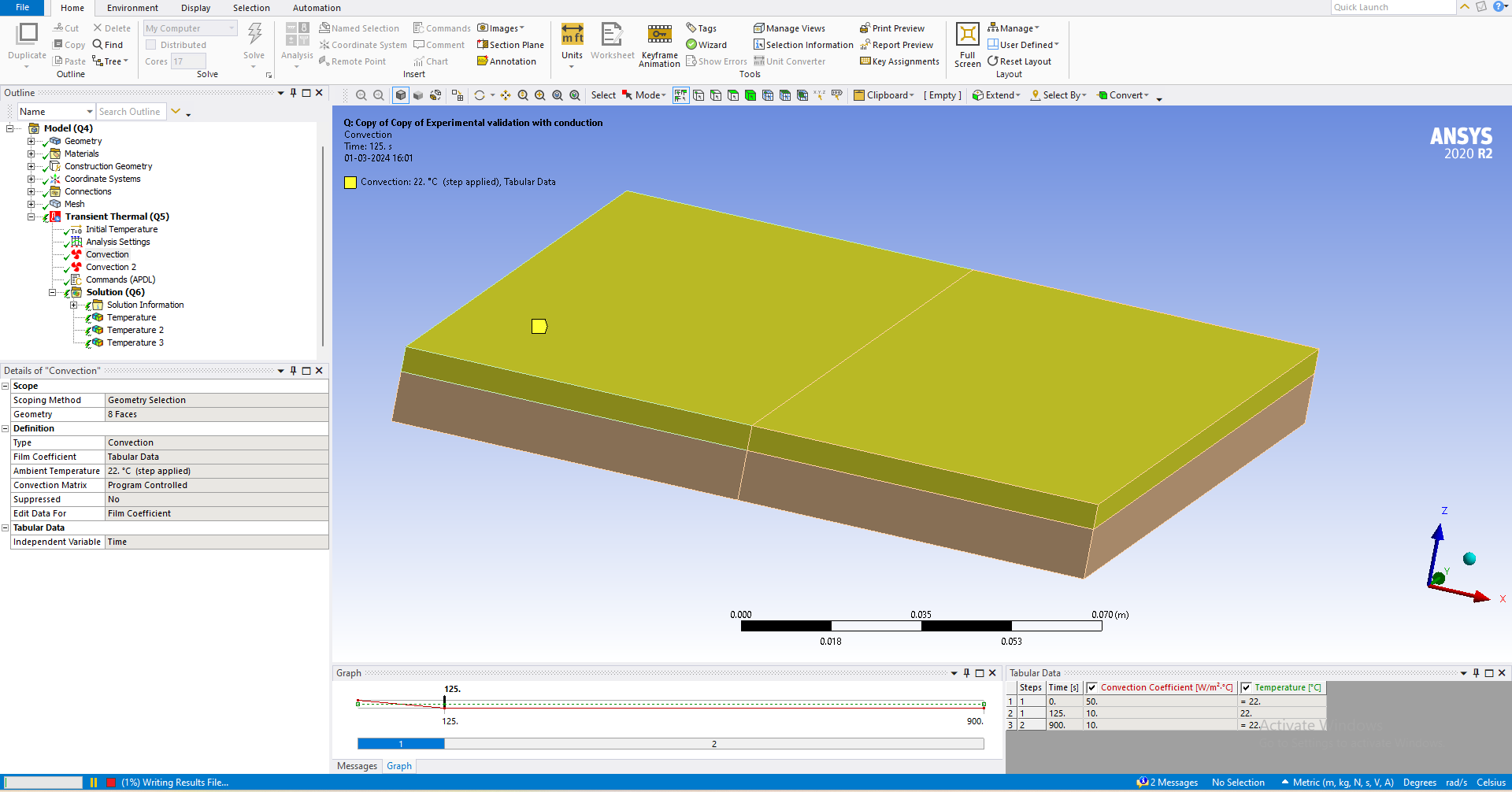The image size is (1512, 792).
Task: Click the Annotation button
Action: pyautogui.click(x=506, y=61)
